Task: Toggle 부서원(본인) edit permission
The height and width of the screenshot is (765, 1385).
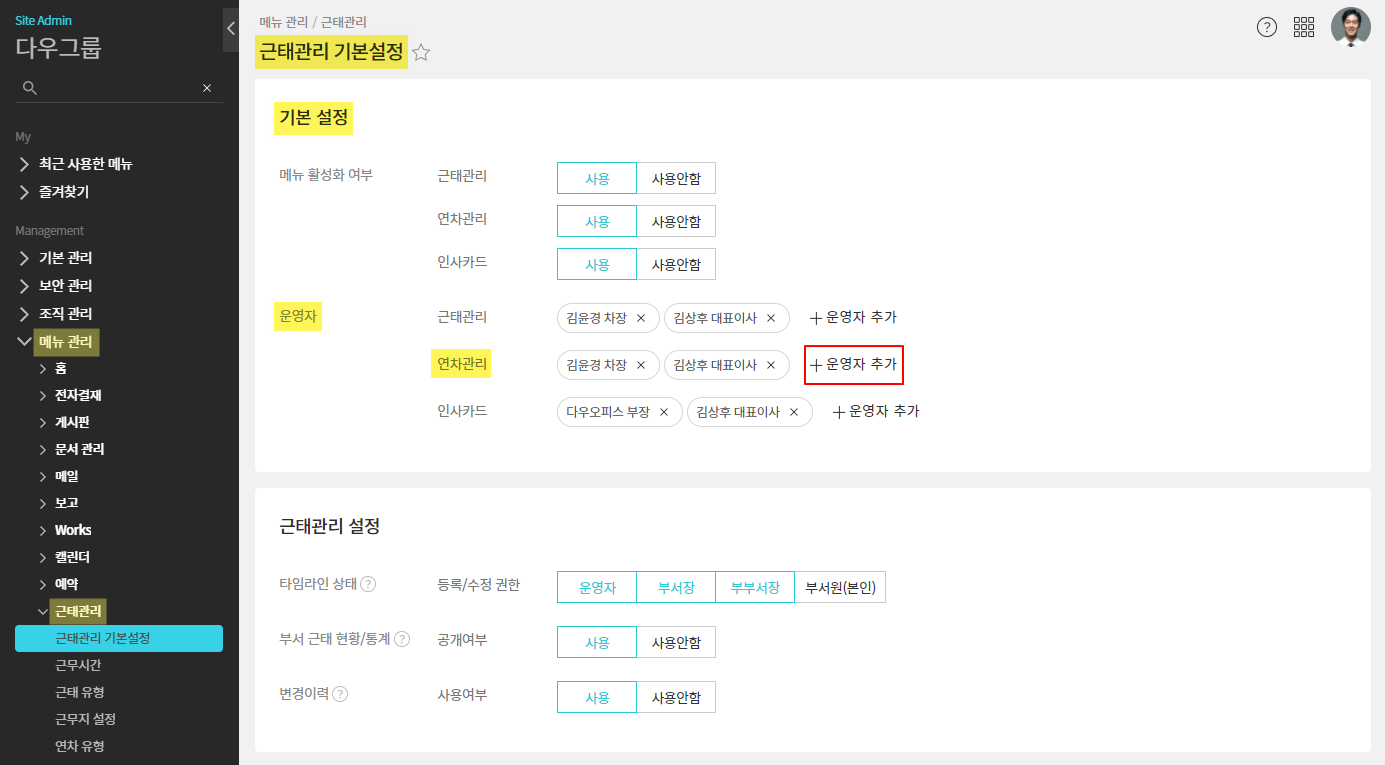Action: click(840, 588)
